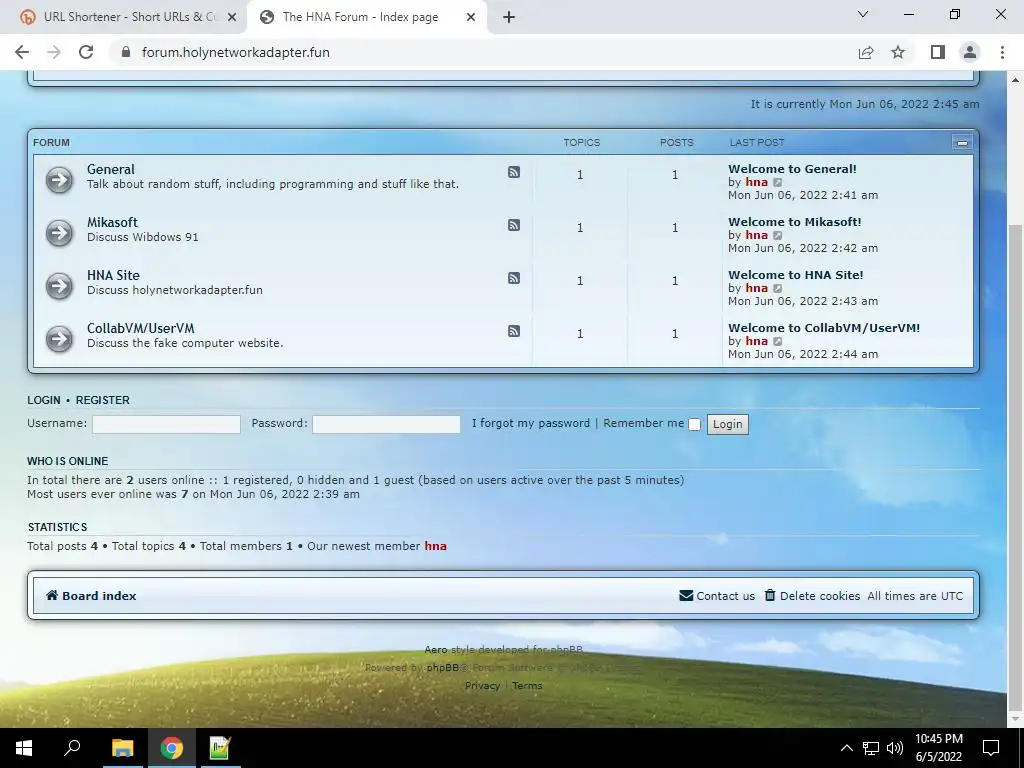1024x768 pixels.
Task: Focus the Password input field
Action: click(387, 424)
